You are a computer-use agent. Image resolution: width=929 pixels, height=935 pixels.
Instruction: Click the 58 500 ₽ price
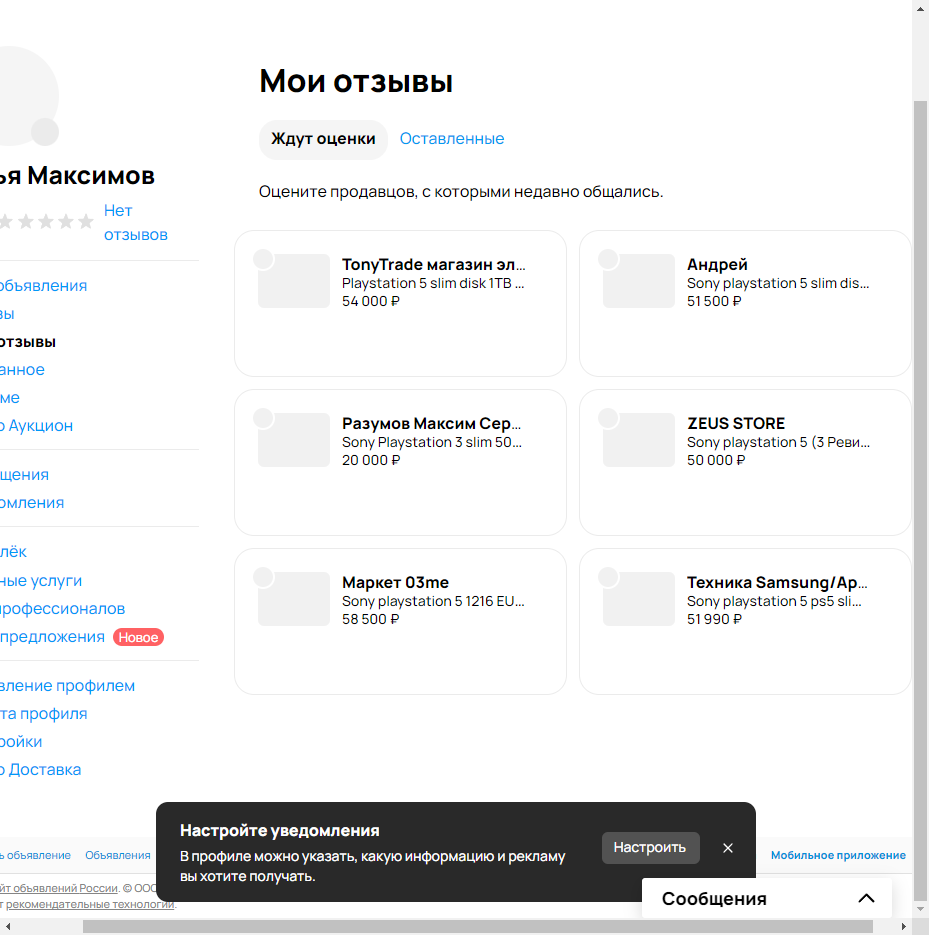click(370, 619)
